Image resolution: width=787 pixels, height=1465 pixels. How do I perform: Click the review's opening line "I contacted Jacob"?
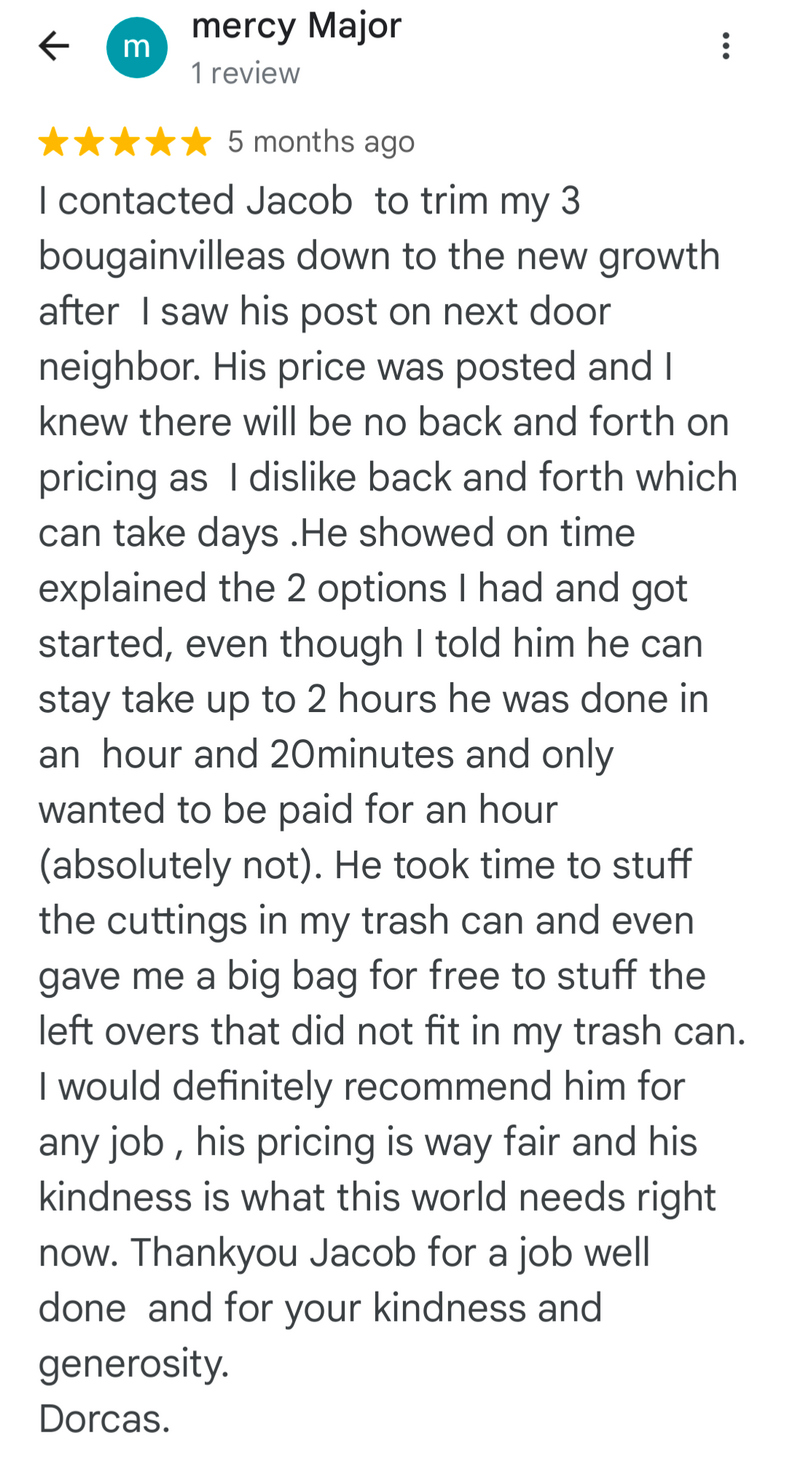pos(195,201)
